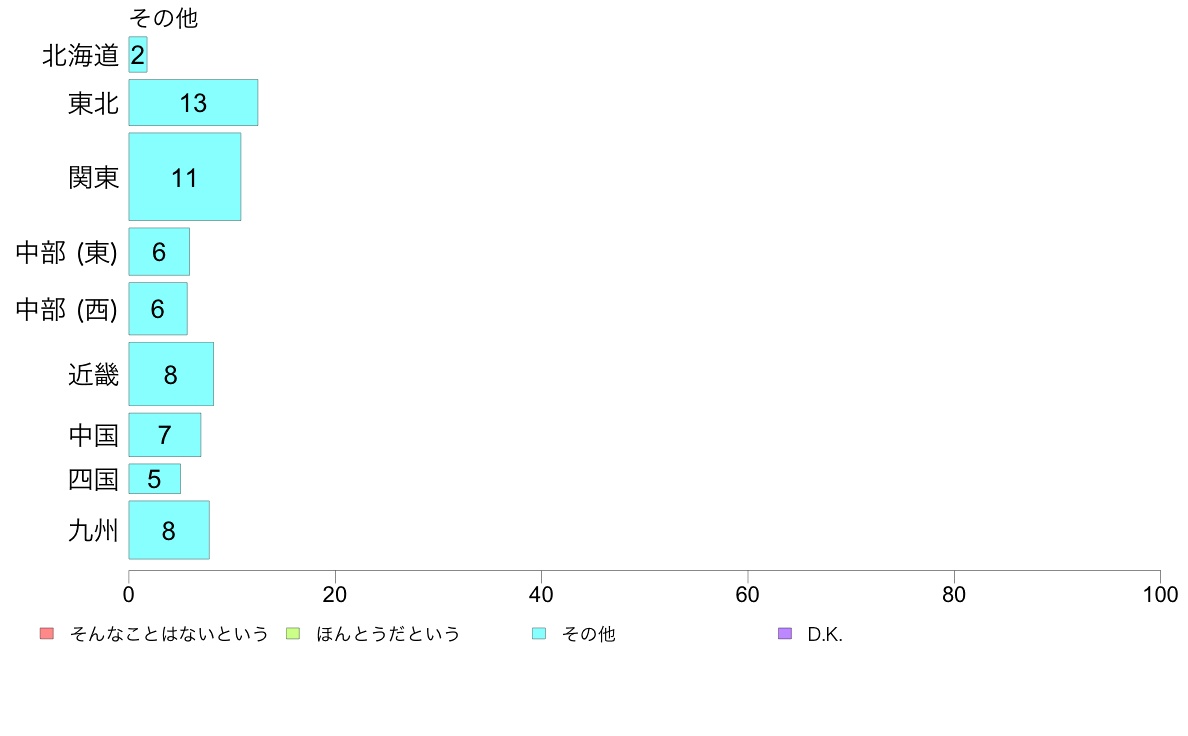Click the 九州 category label
This screenshot has width=1188, height=736.
(x=93, y=530)
